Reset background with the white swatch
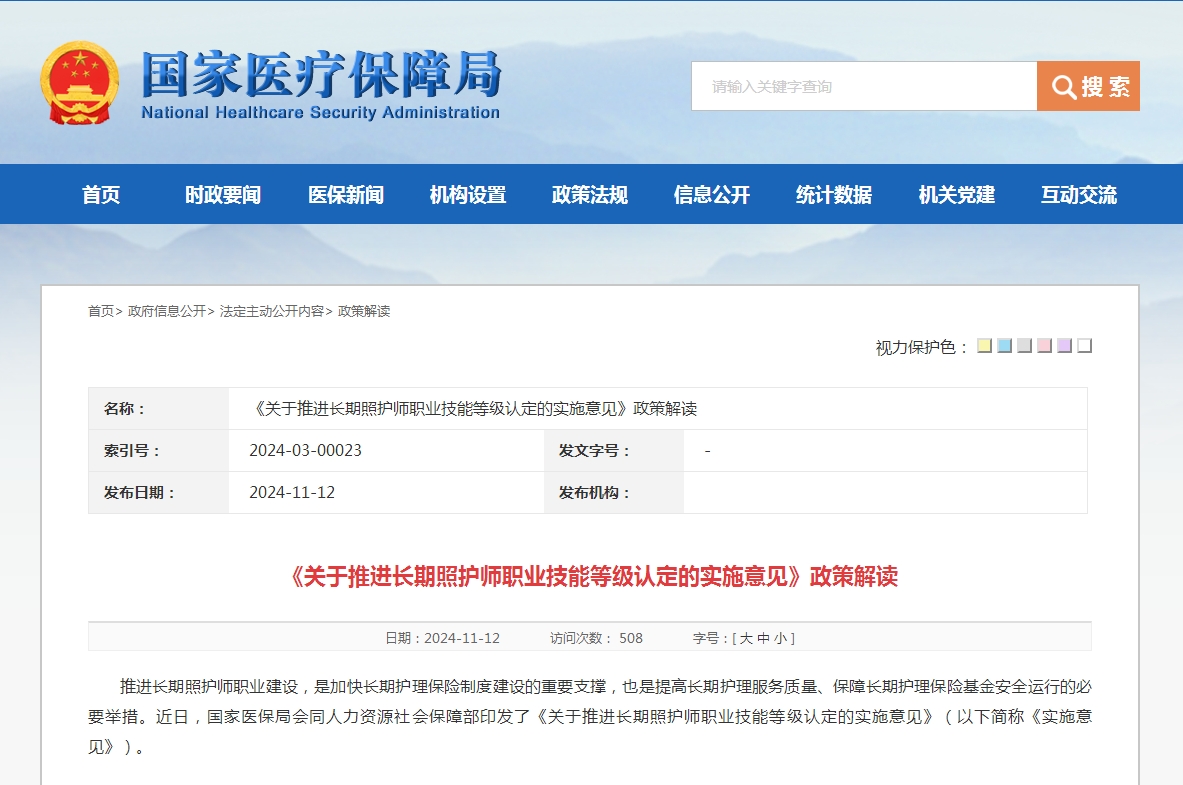The width and height of the screenshot is (1183, 785). [1085, 346]
